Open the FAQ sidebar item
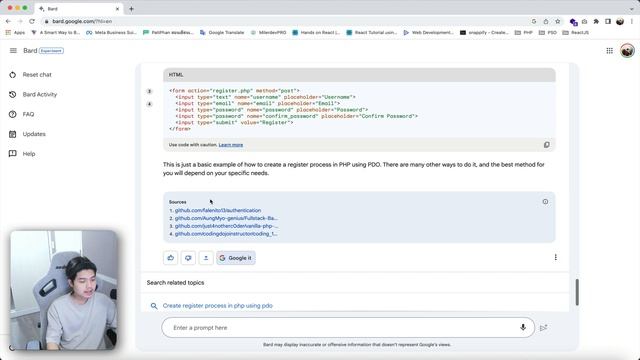This screenshot has width=640, height=360. click(x=22, y=114)
